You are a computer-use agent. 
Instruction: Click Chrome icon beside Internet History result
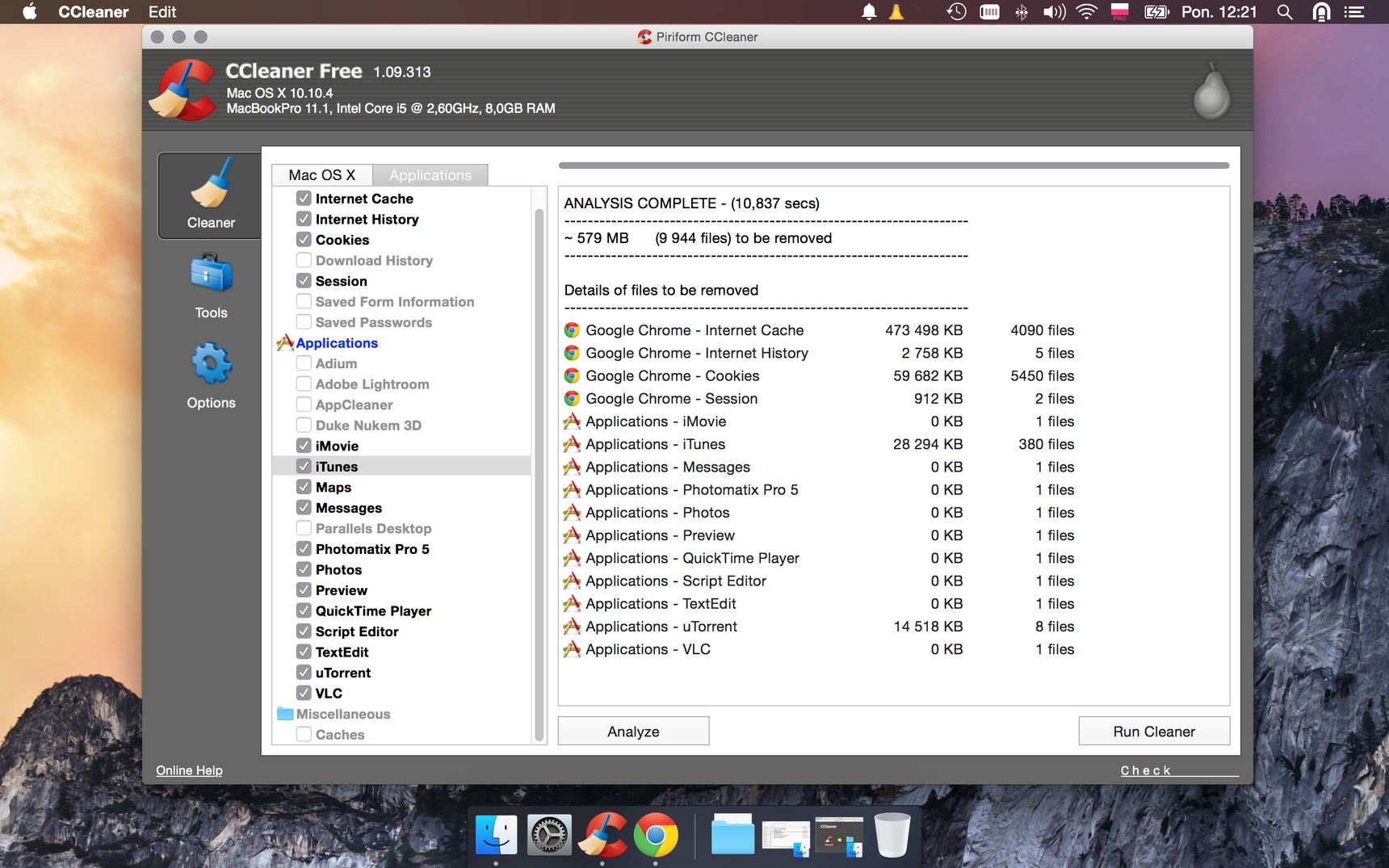(572, 353)
